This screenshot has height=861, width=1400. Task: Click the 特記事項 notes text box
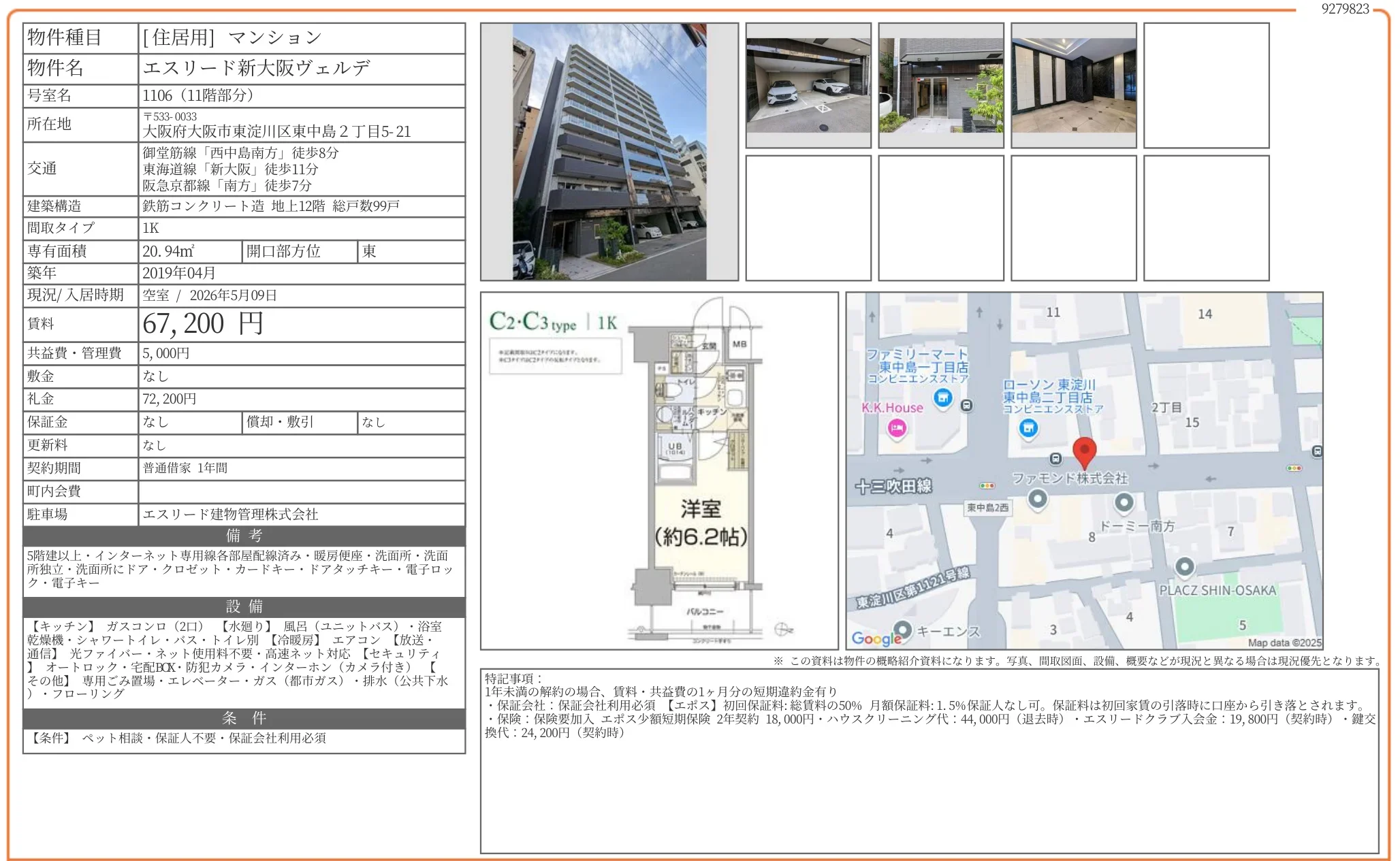click(929, 760)
